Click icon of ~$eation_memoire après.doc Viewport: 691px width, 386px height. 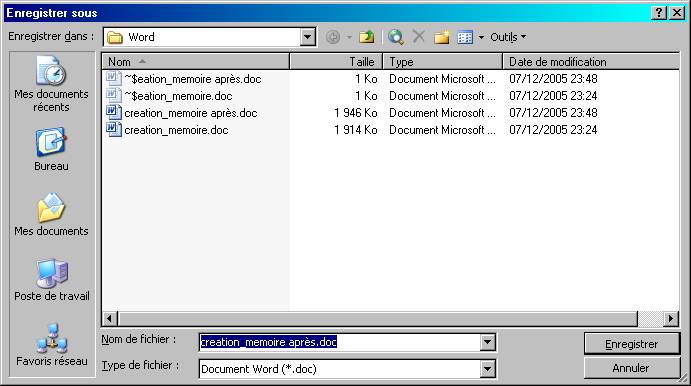click(114, 78)
